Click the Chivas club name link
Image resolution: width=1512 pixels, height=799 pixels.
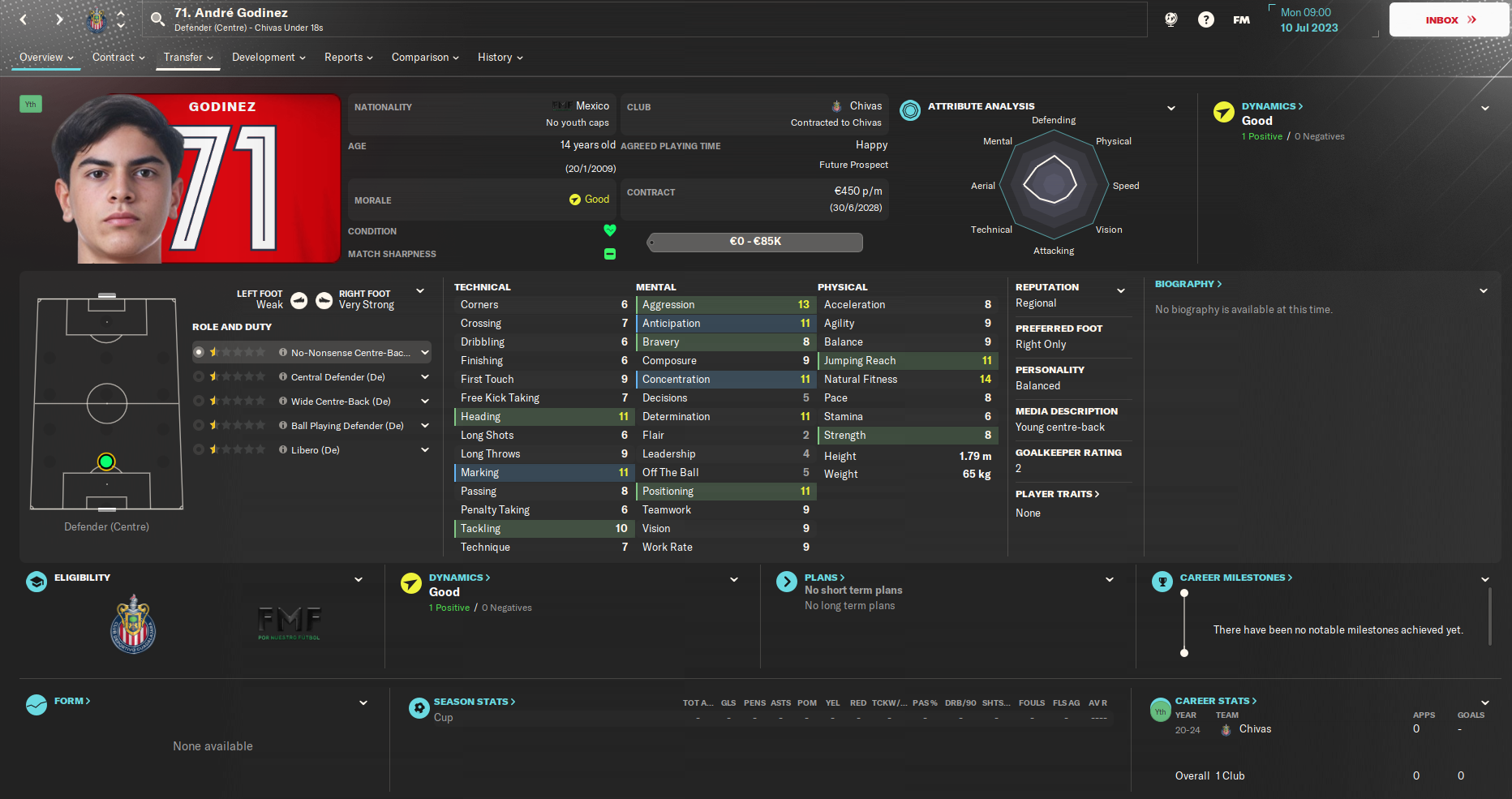(866, 105)
